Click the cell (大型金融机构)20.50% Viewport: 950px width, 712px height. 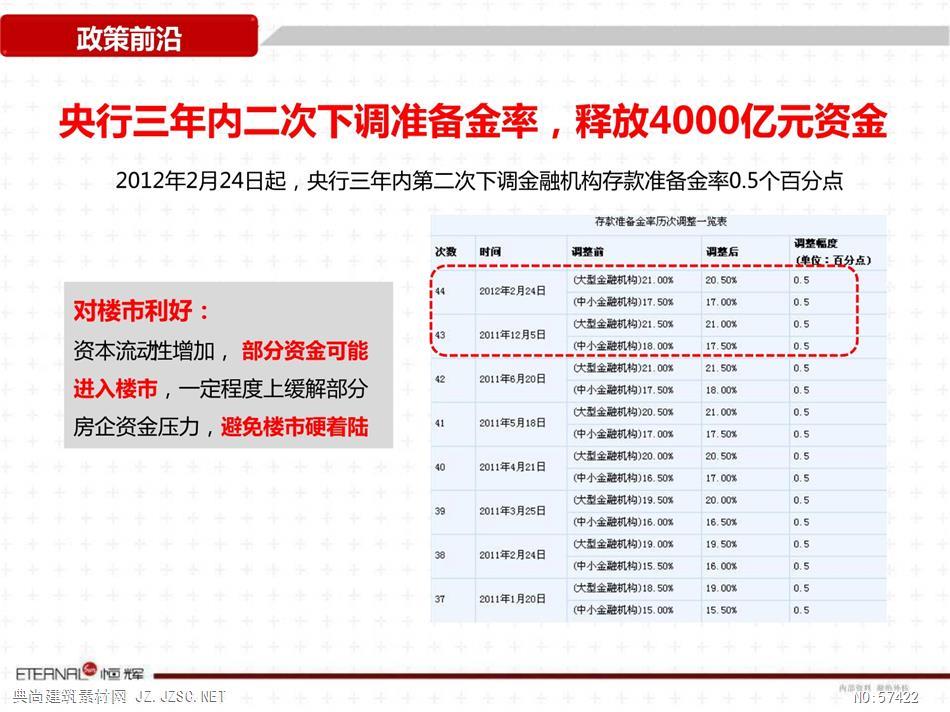click(623, 412)
